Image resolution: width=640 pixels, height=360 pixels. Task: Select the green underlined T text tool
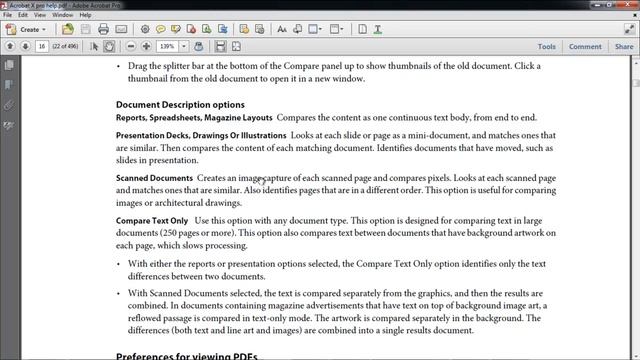[378, 29]
